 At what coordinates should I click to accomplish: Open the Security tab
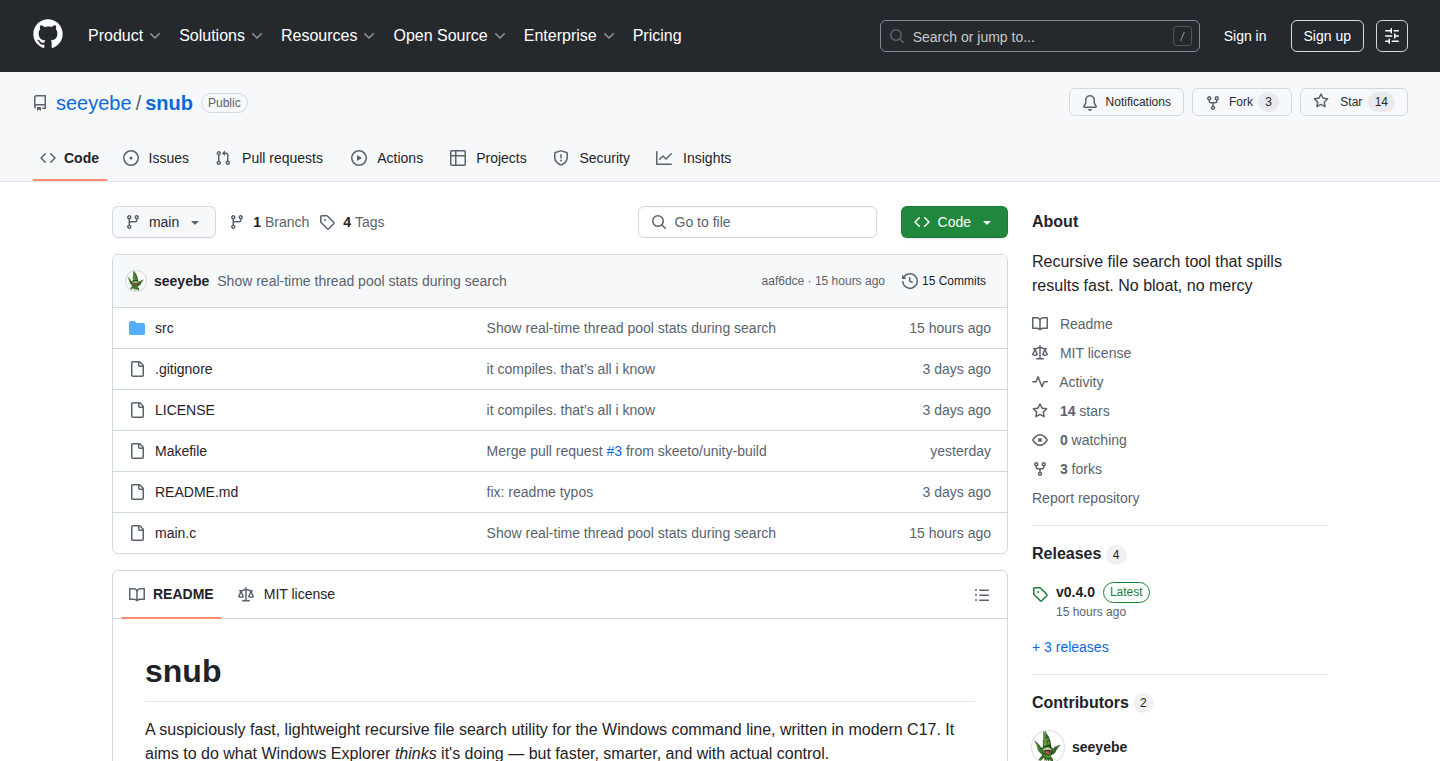pos(592,158)
